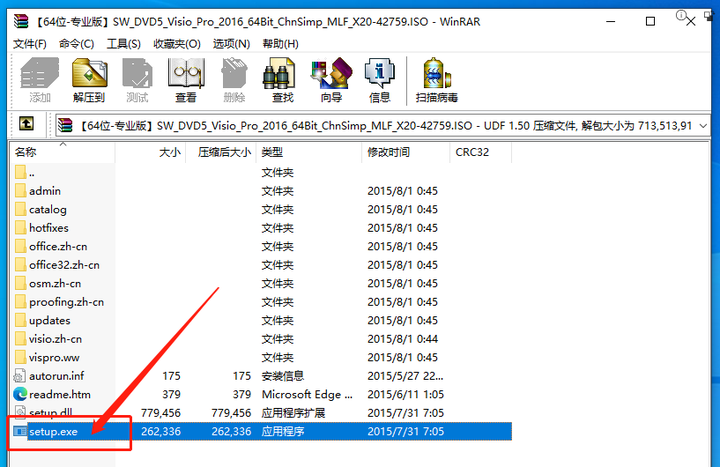Click the visio.zh-cn folder icon
The height and width of the screenshot is (467, 720).
pos(20,339)
